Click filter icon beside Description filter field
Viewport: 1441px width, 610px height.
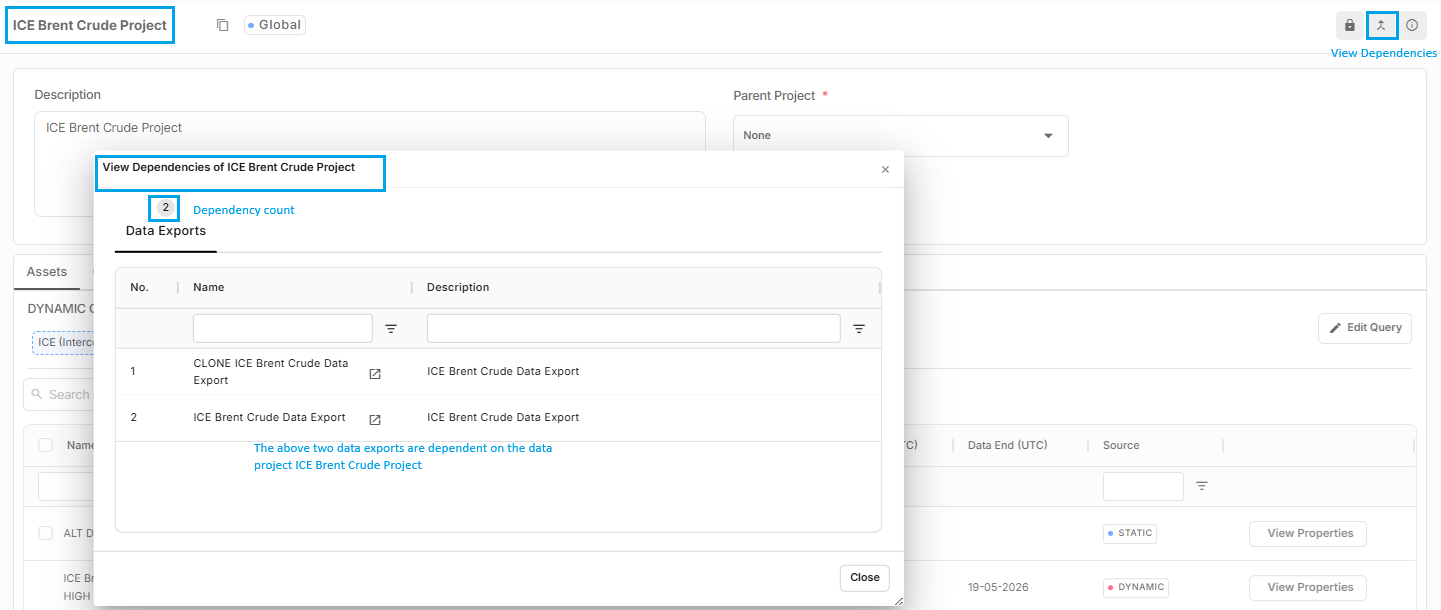(x=859, y=328)
